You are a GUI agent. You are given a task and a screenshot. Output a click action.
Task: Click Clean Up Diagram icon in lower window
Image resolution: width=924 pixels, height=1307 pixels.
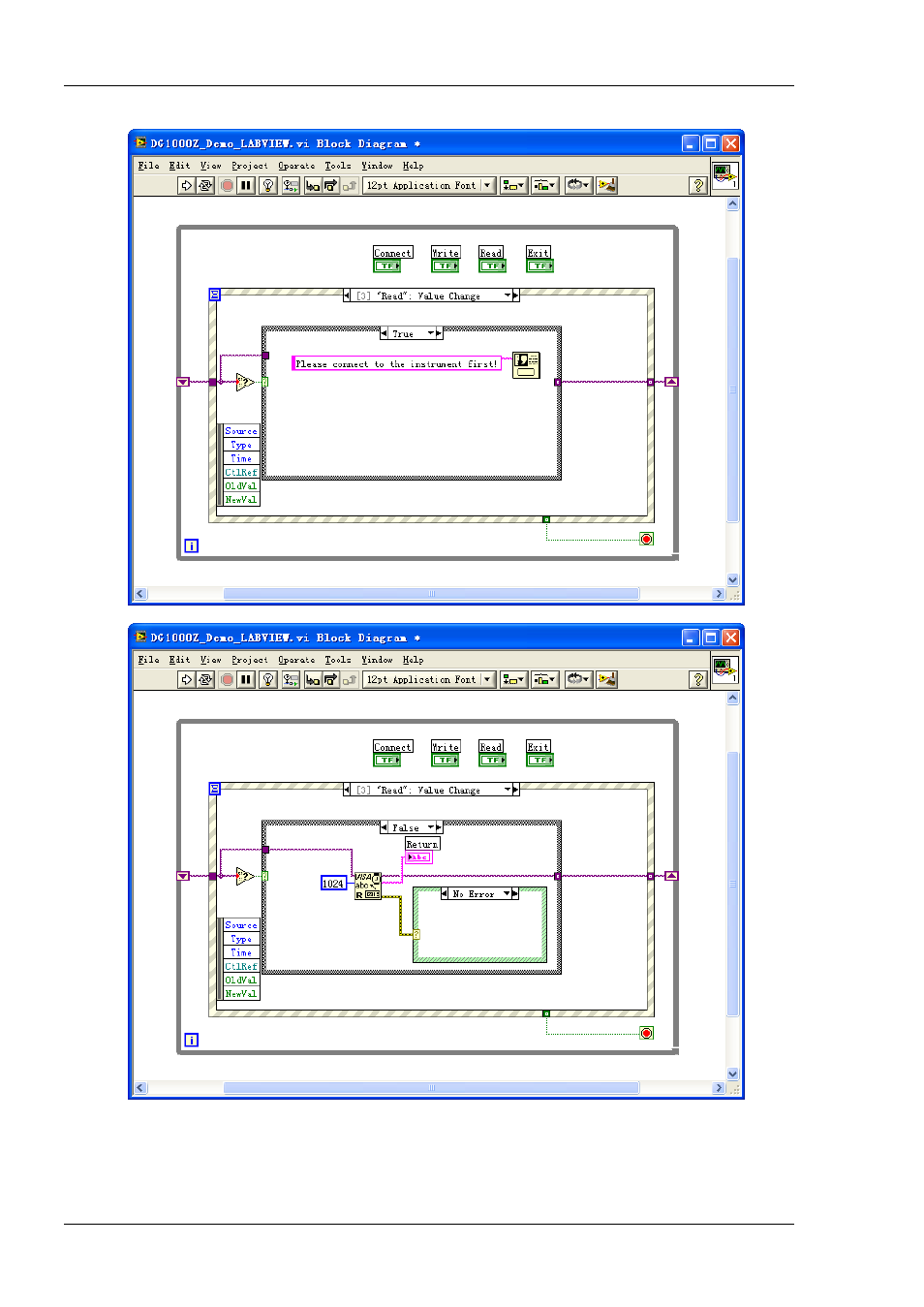coord(607,679)
